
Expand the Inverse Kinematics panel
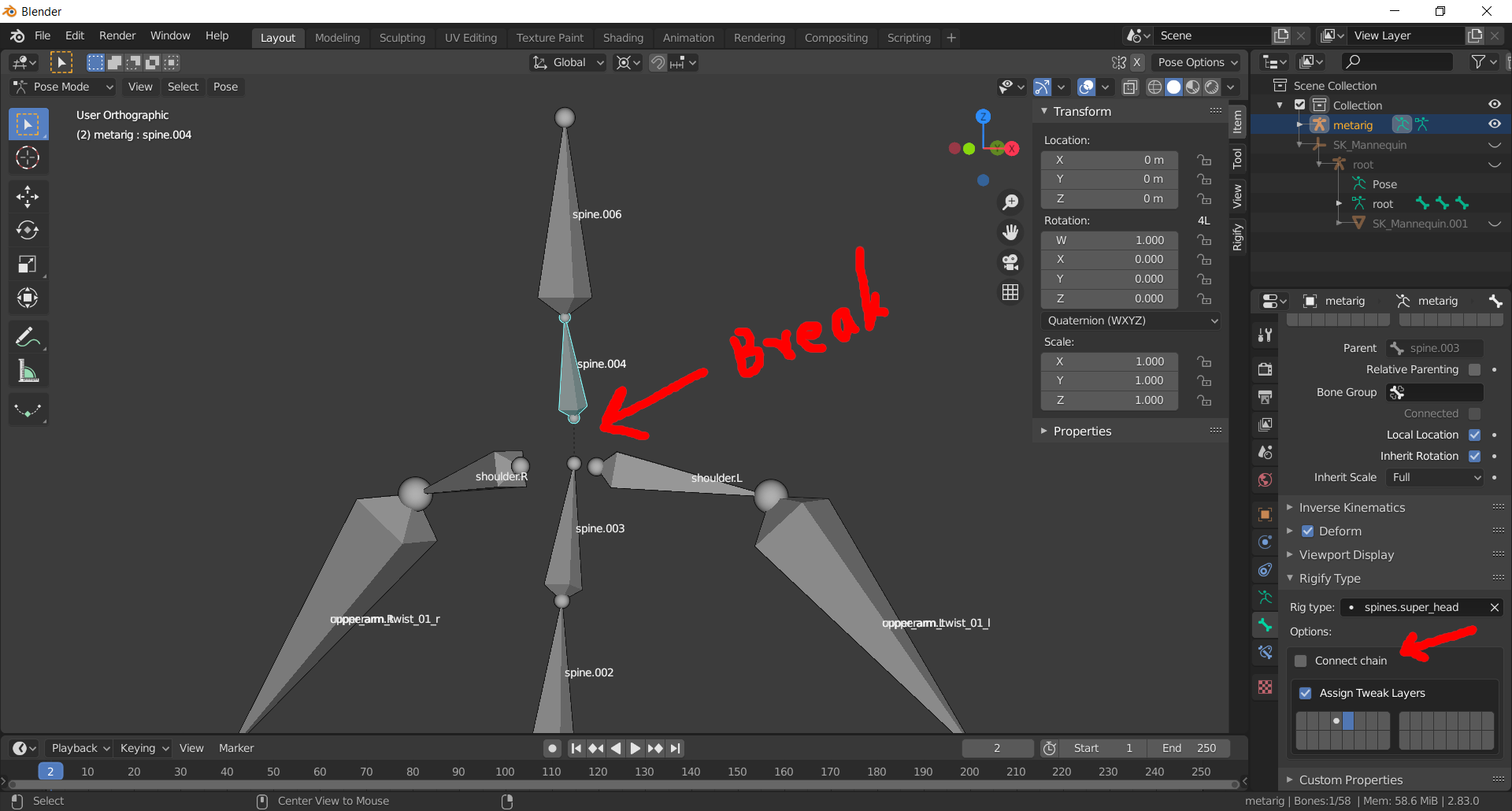pos(1351,508)
